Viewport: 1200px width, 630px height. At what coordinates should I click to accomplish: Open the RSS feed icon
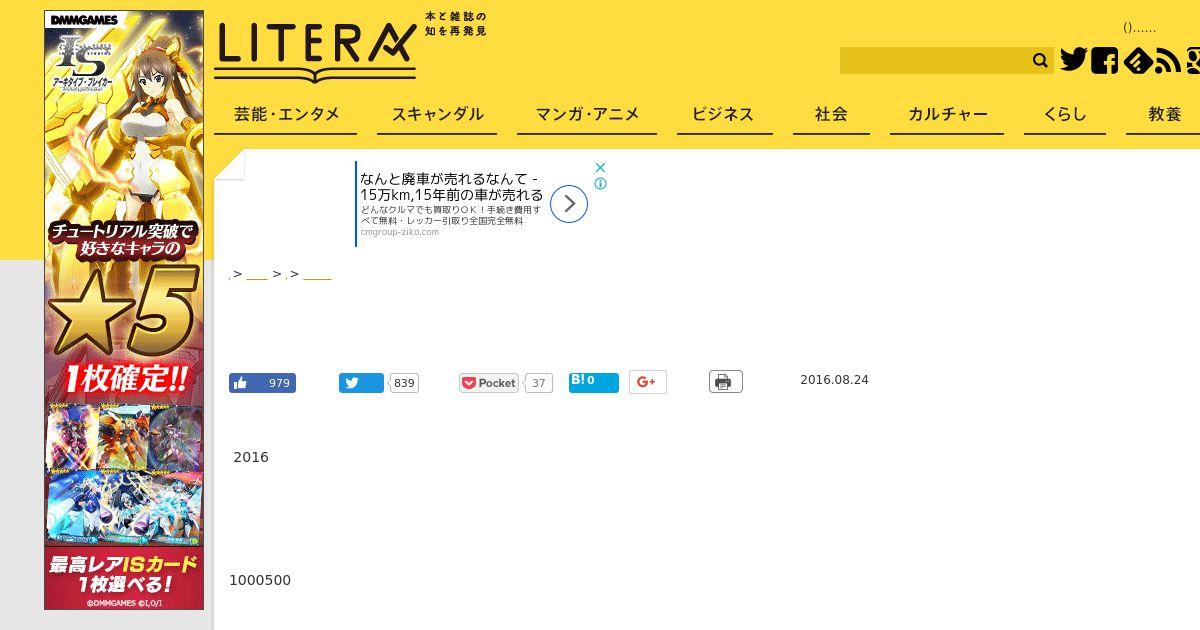[1168, 61]
